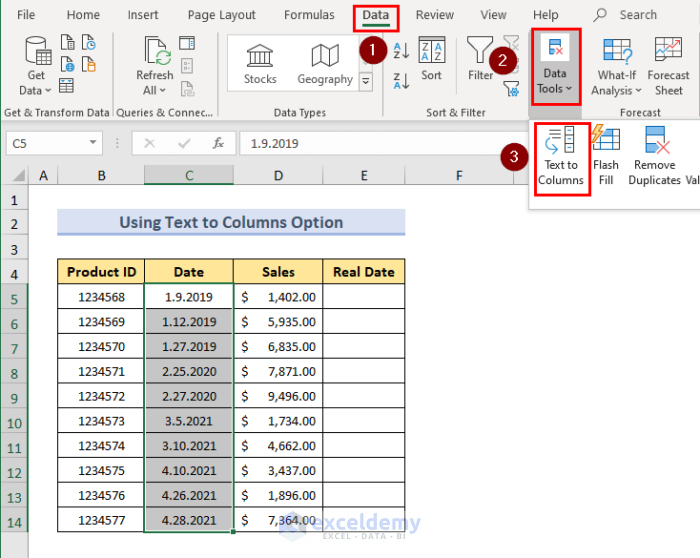This screenshot has width=700, height=558.
Task: Click the Insert Function fx icon
Action: click(218, 143)
